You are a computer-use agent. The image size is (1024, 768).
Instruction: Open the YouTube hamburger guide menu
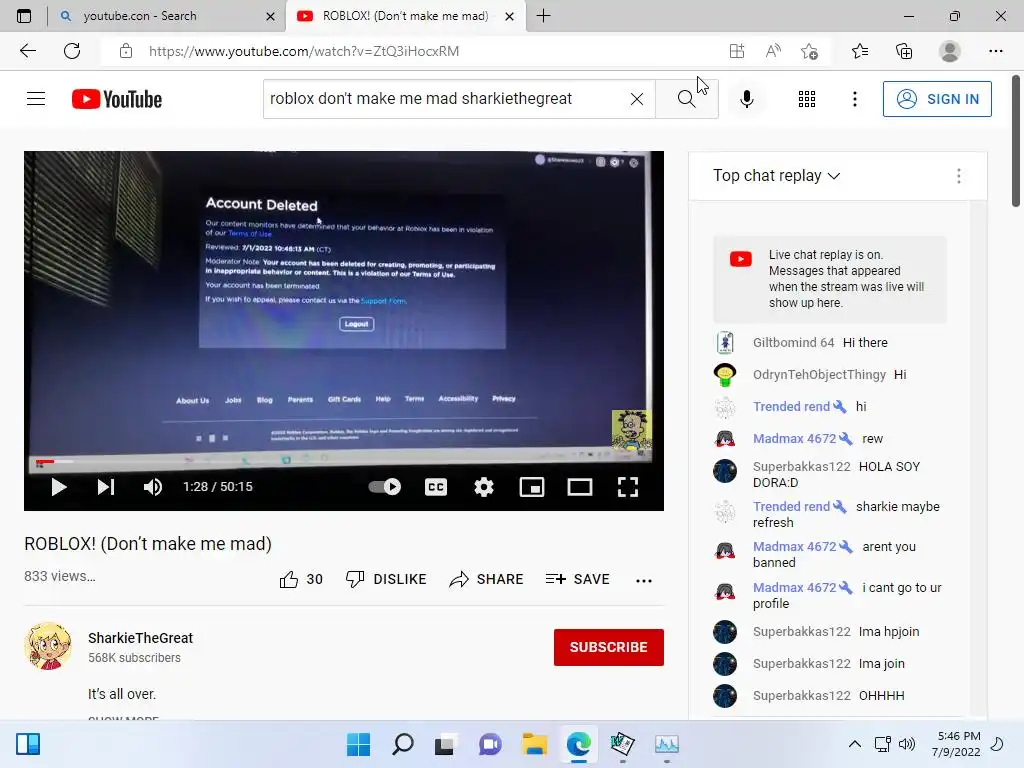click(x=36, y=99)
